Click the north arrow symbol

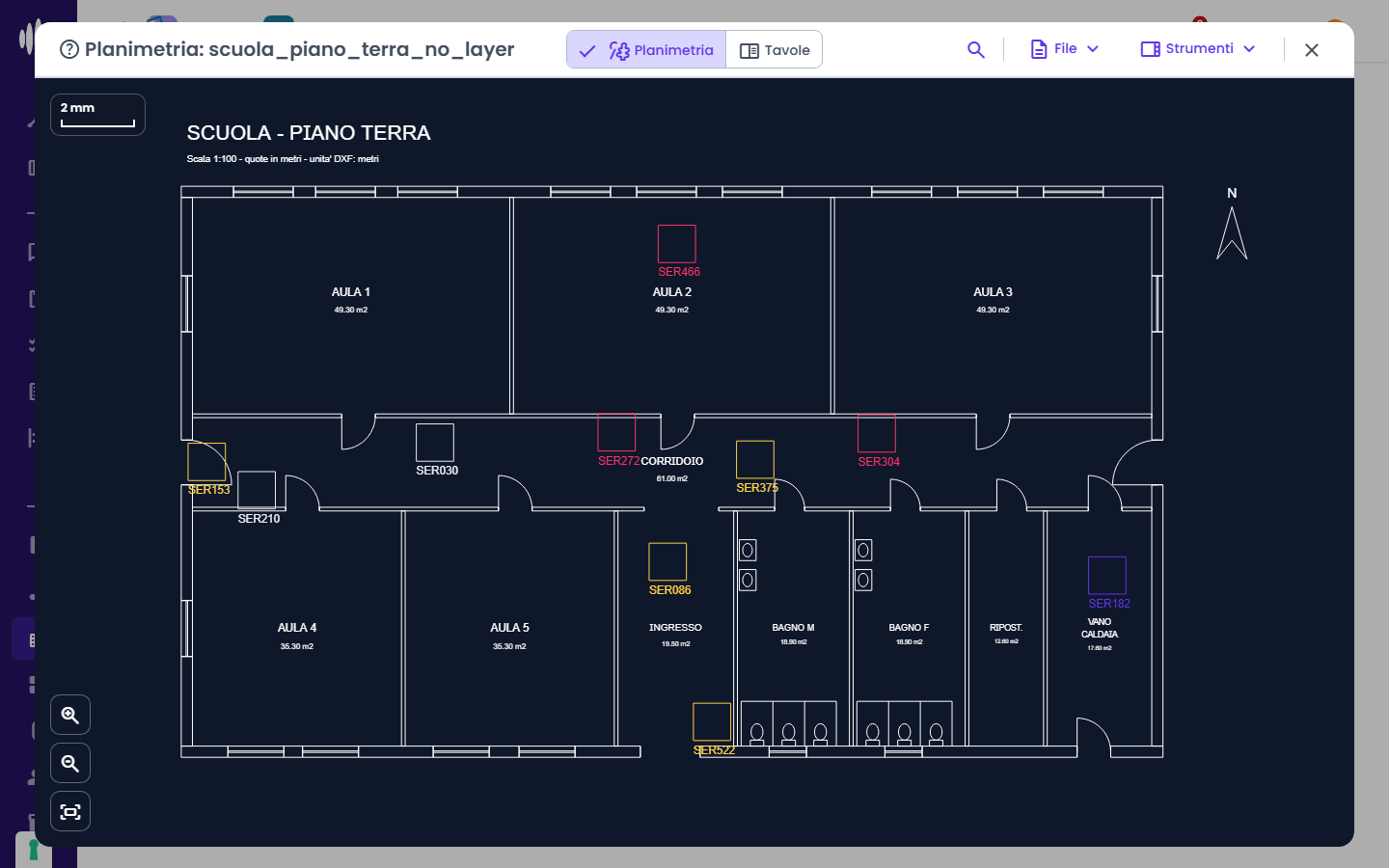[1232, 233]
